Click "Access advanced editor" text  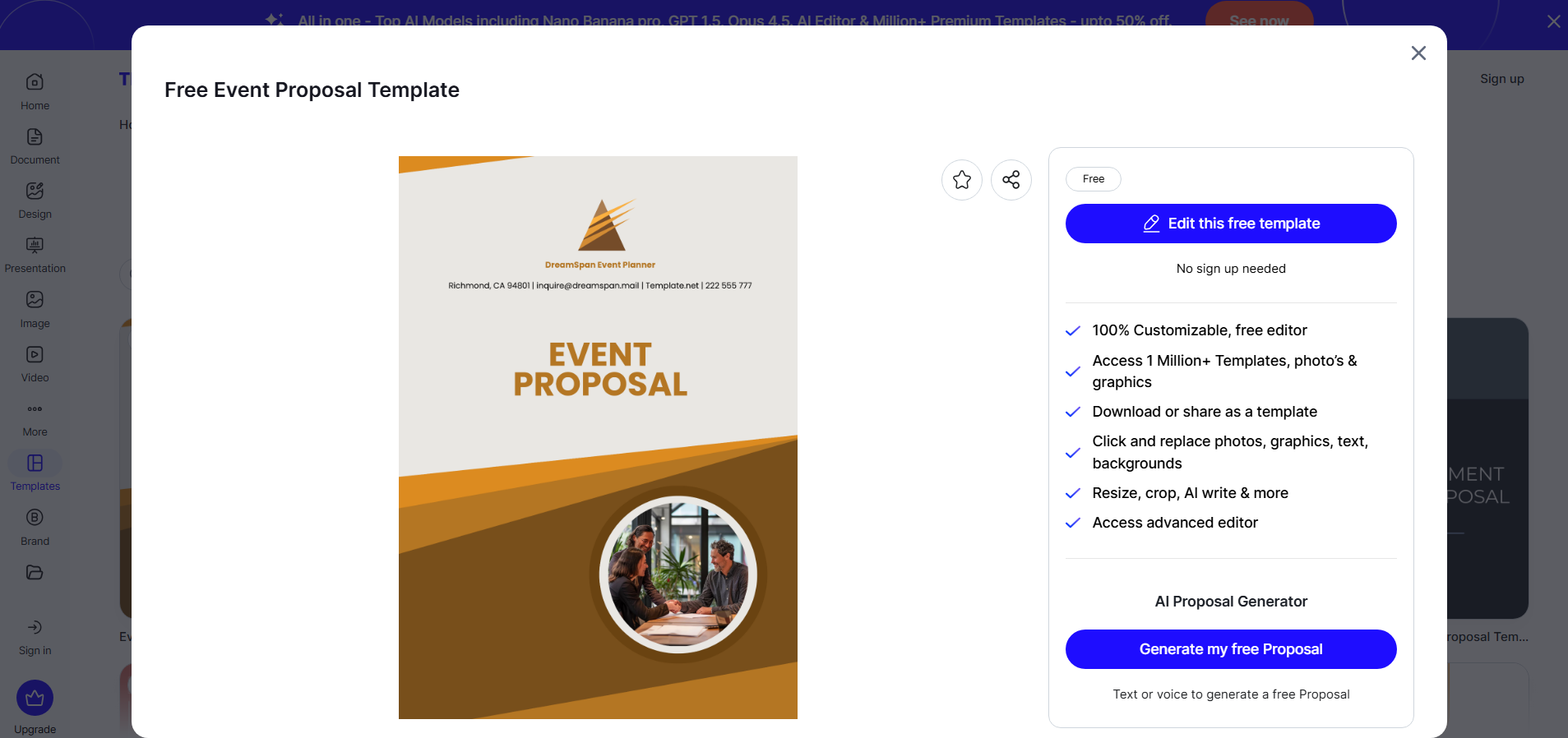click(x=1175, y=523)
